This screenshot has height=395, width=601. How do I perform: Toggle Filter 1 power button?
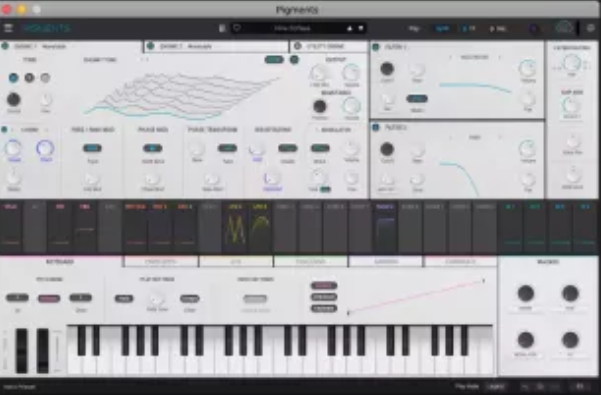coord(376,47)
